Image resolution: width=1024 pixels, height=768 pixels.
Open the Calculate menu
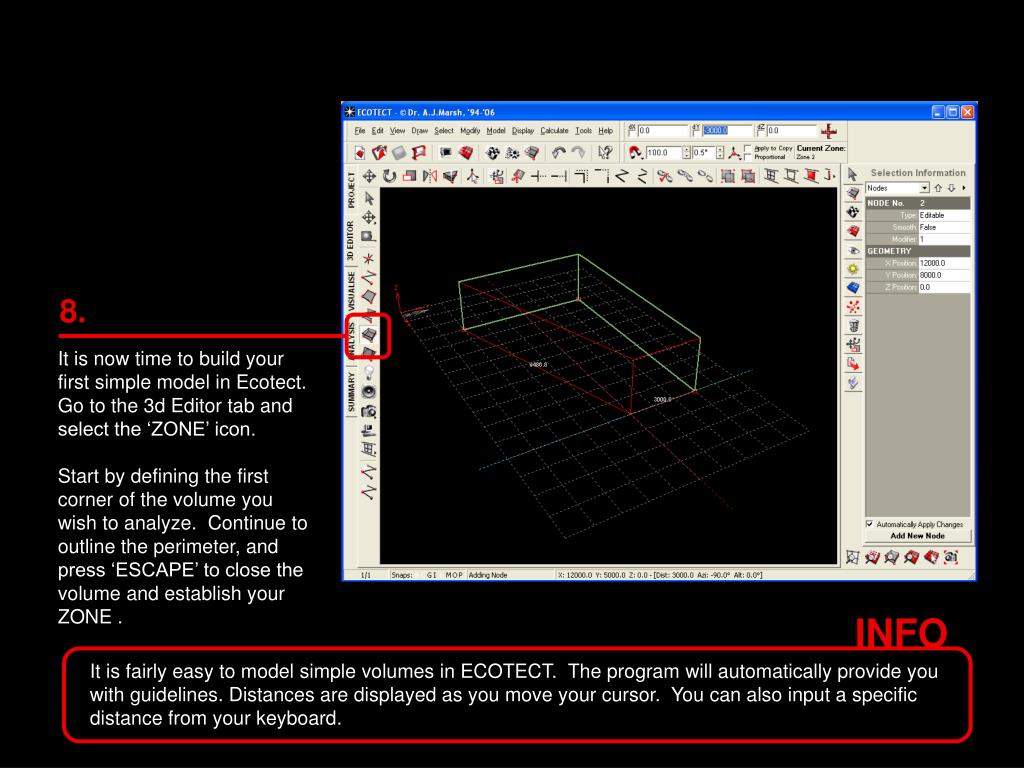point(554,131)
